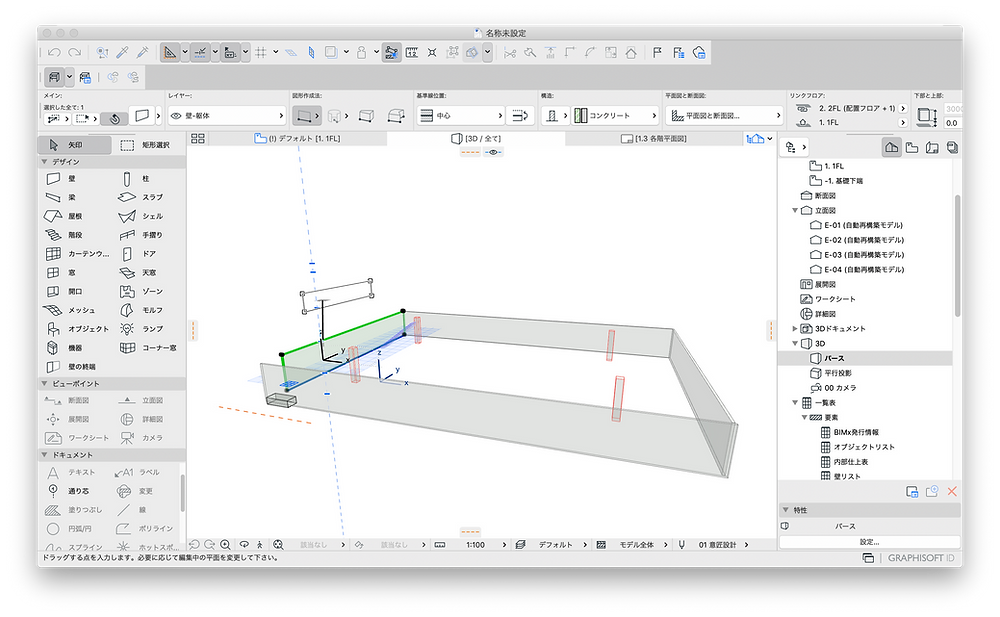Switch to デフォルト [1. 1FL] tab
The width and height of the screenshot is (1000, 617).
tap(297, 138)
